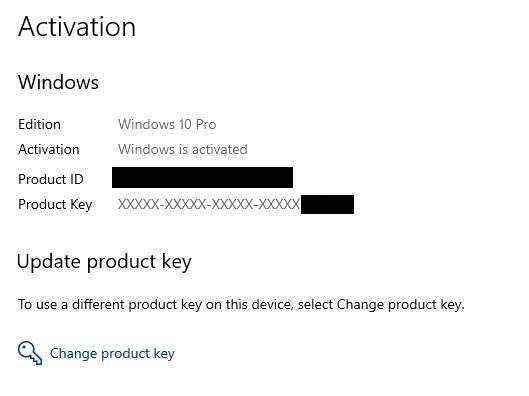Click the Product Key label
Image resolution: width=529 pixels, height=396 pixels.
(x=55, y=205)
